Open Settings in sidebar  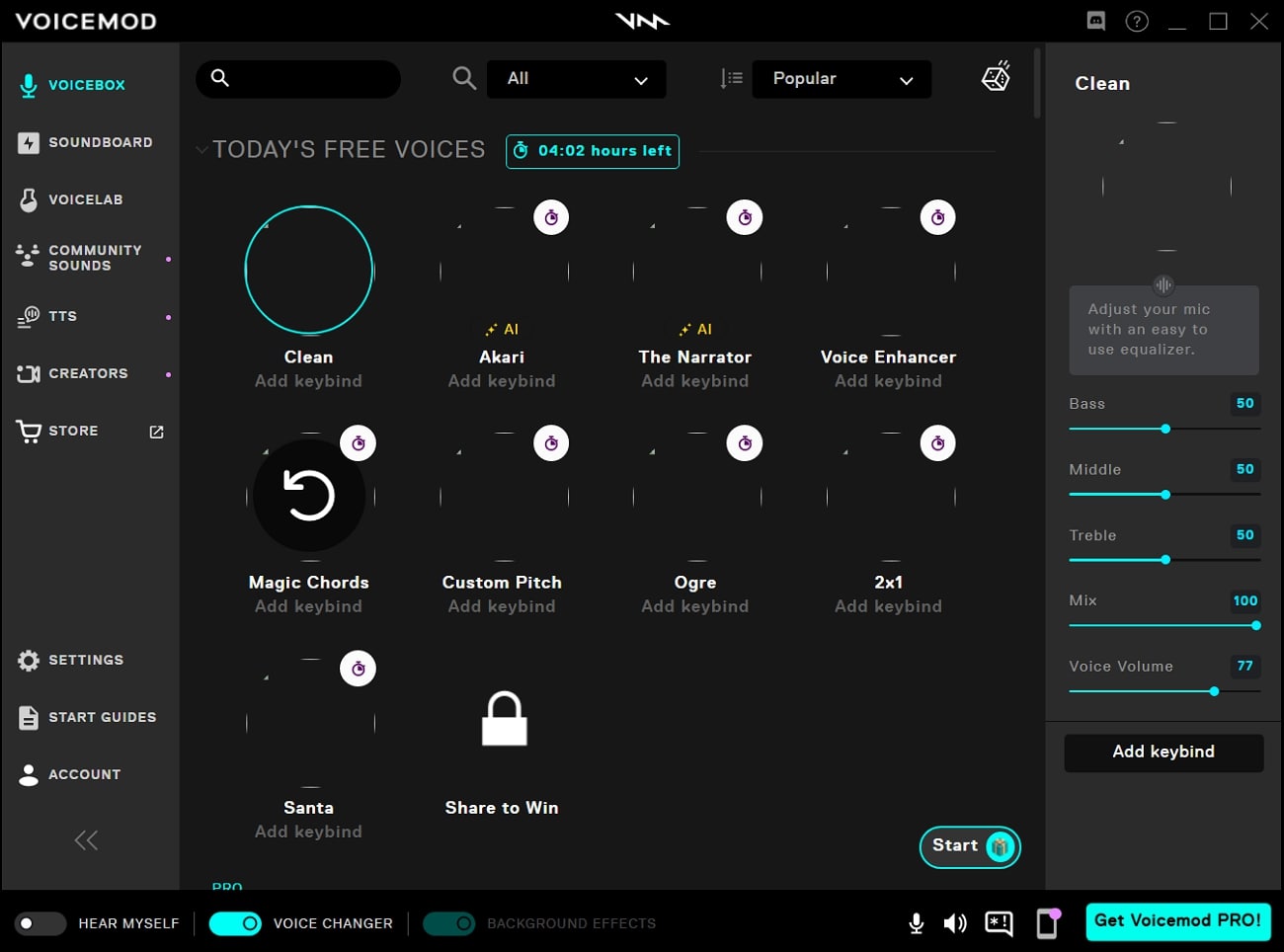point(71,660)
